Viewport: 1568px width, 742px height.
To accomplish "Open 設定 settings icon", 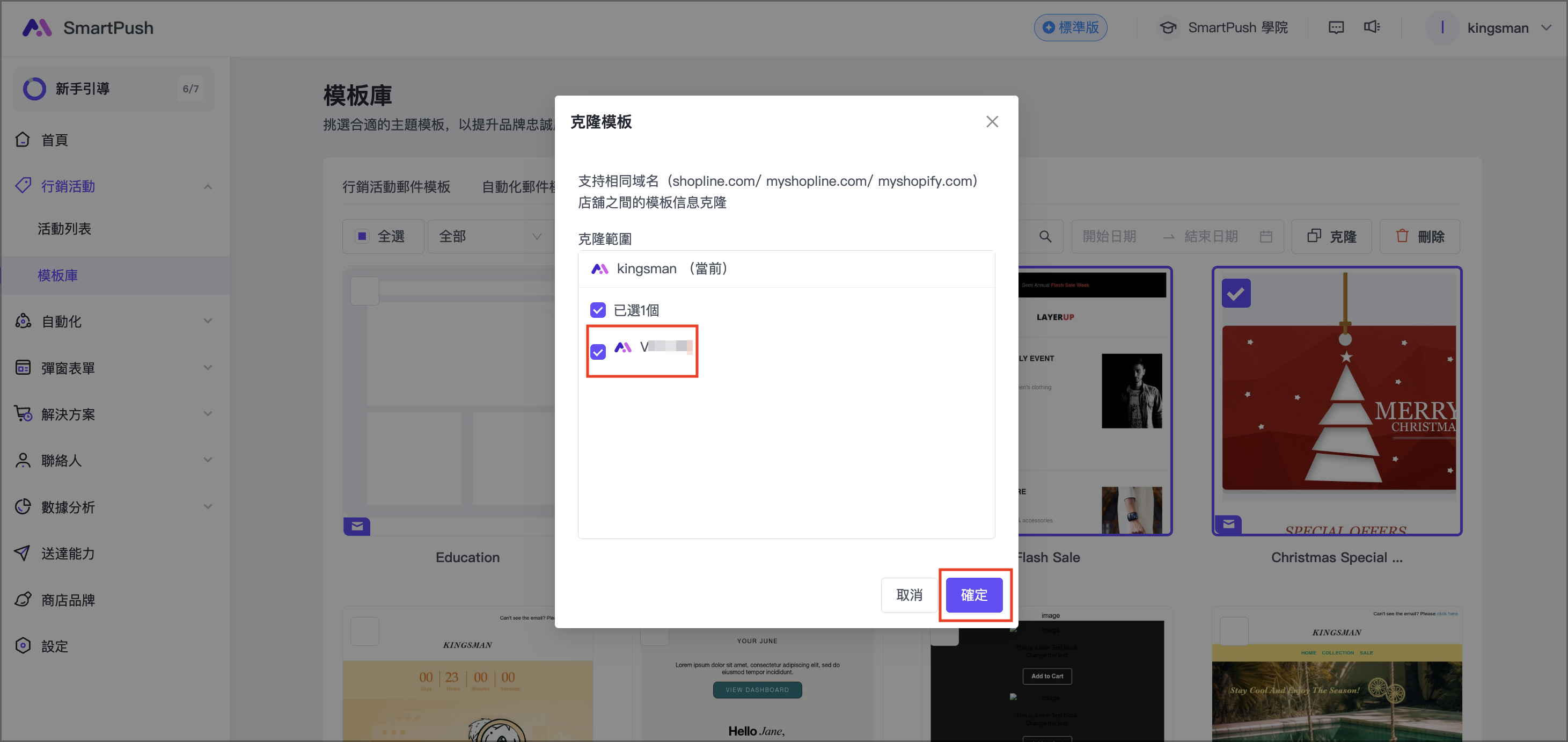I will click(23, 646).
